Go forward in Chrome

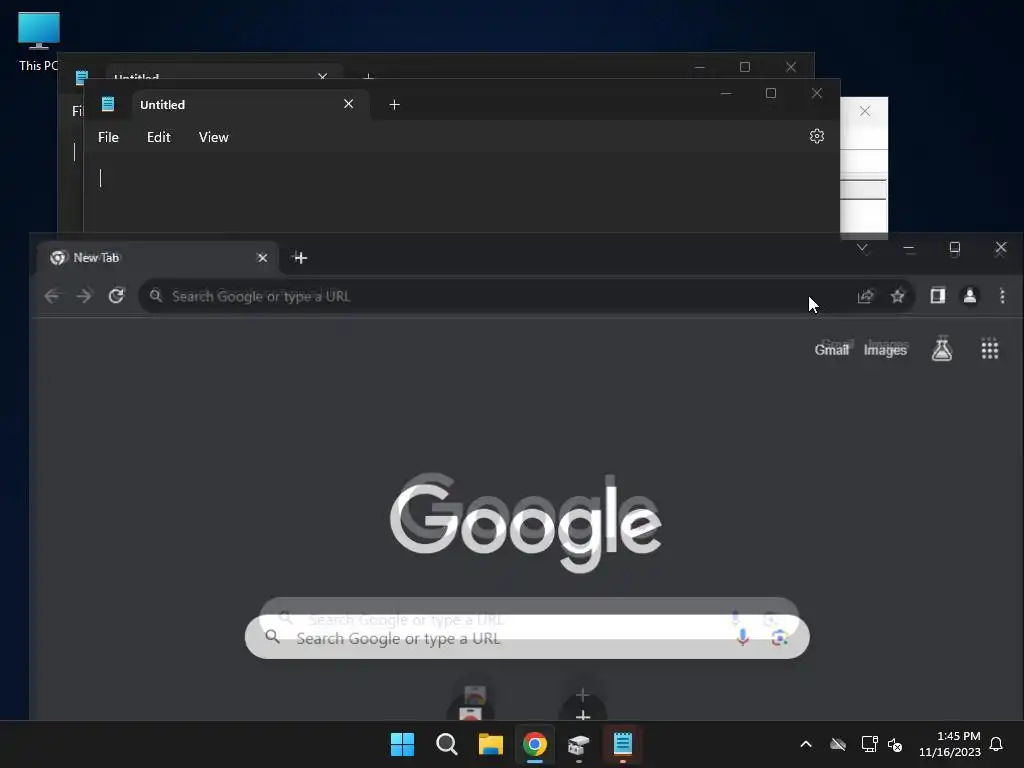point(84,296)
